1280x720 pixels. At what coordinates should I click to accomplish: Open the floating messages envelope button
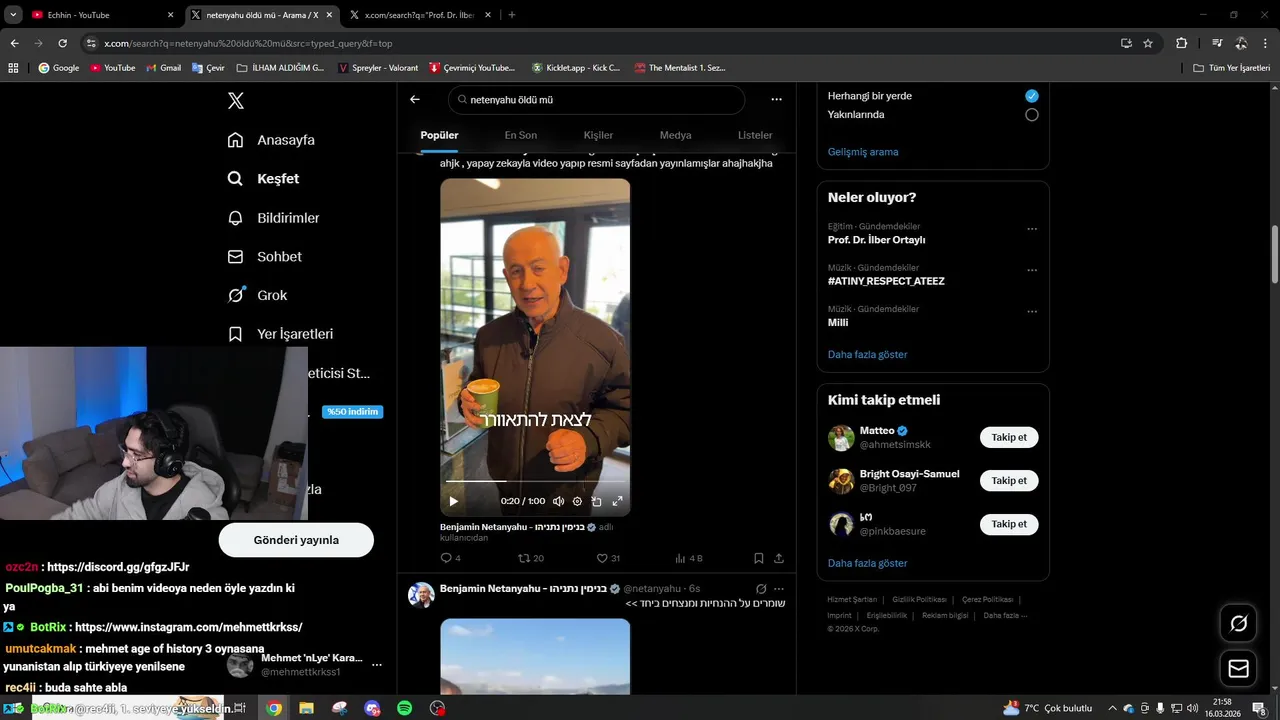pyautogui.click(x=1238, y=669)
